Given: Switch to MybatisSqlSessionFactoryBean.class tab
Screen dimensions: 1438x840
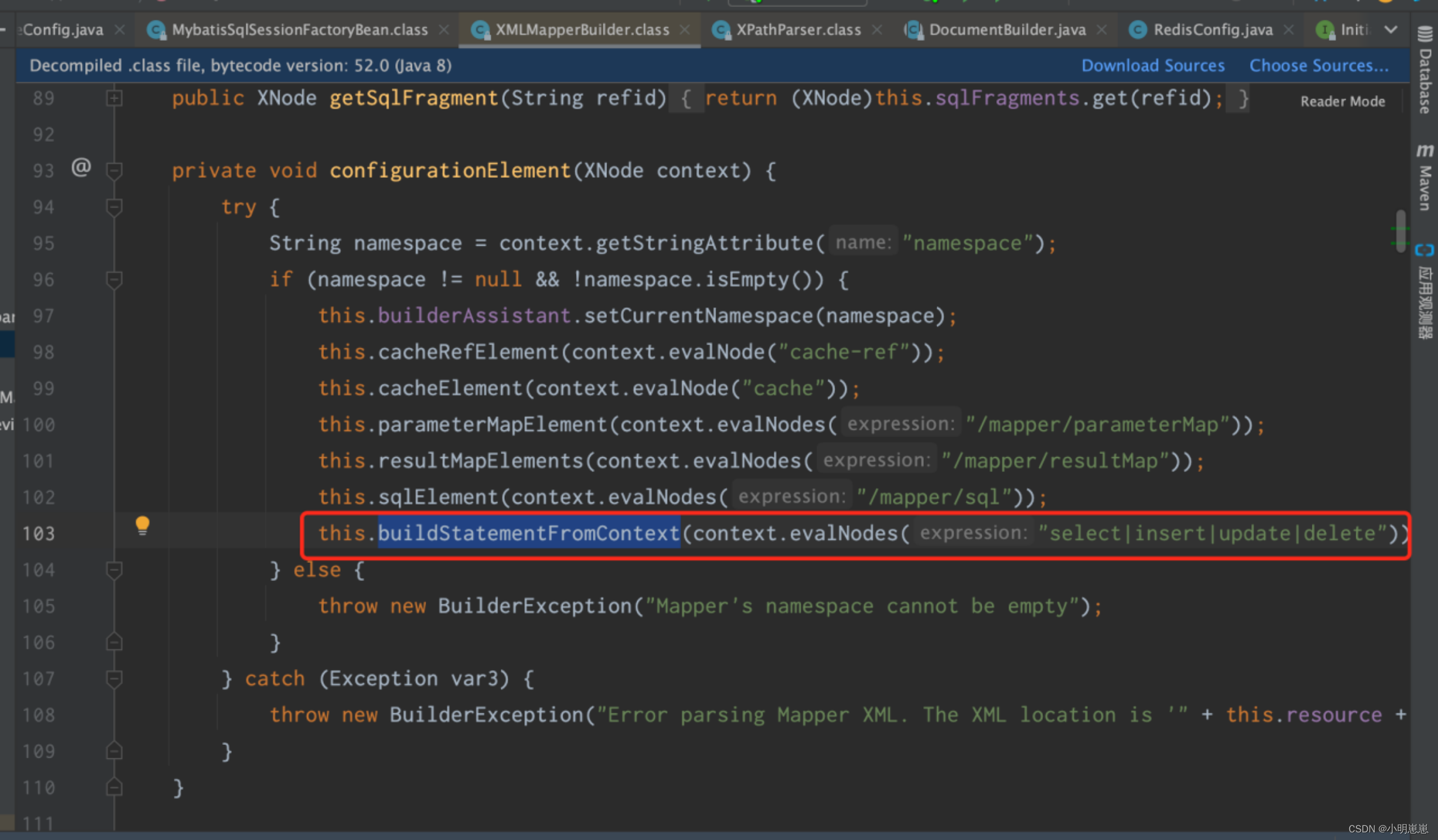Looking at the screenshot, I should tap(299, 29).
